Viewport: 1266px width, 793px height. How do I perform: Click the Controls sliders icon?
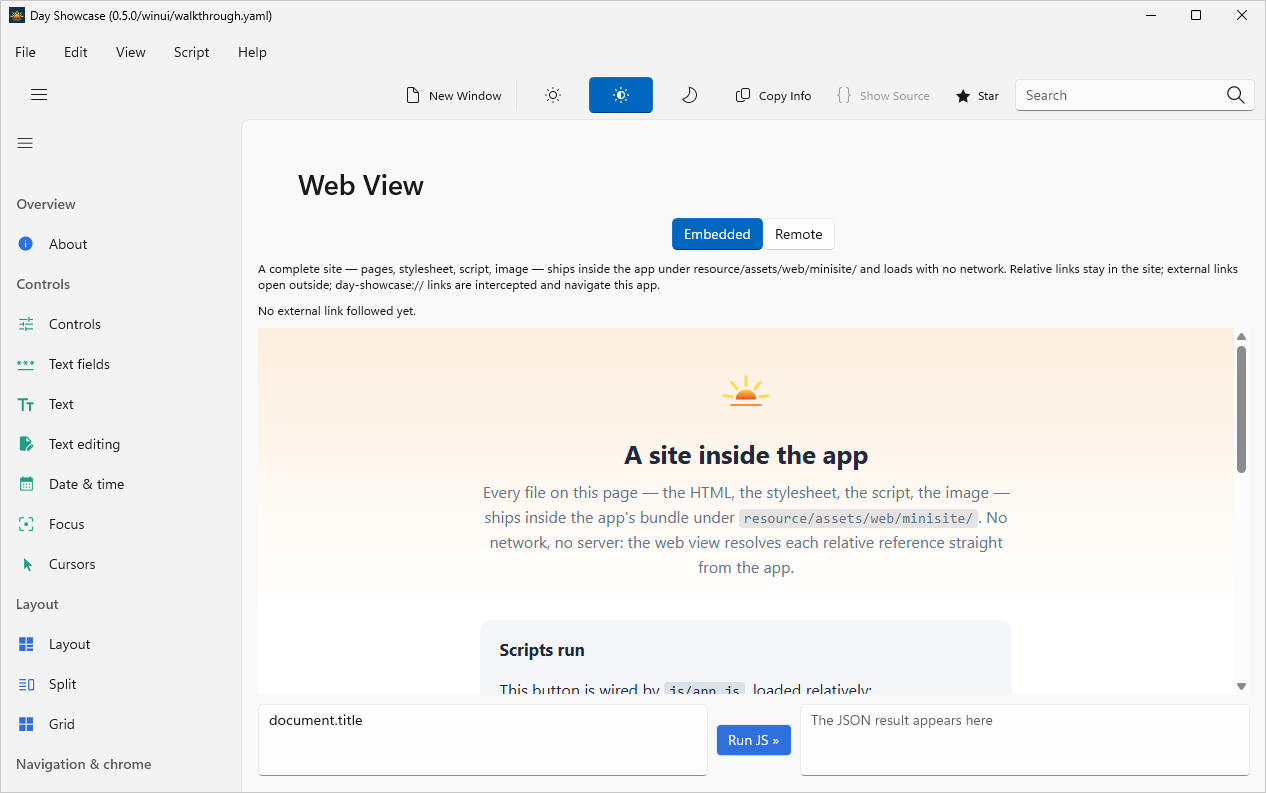(26, 324)
